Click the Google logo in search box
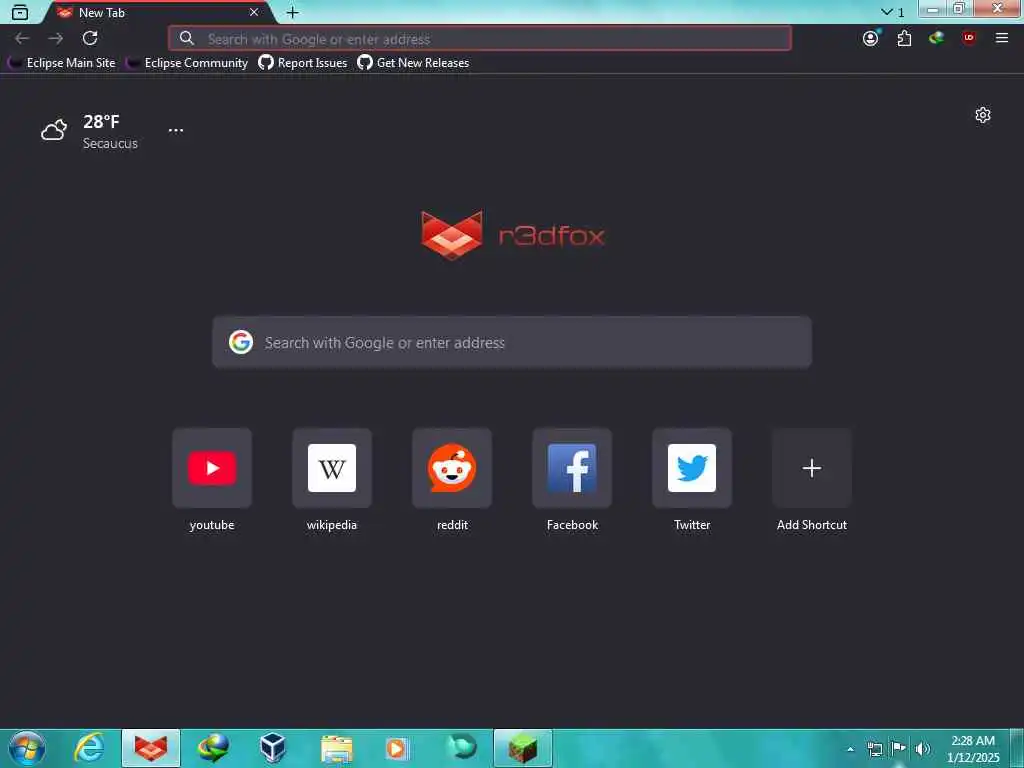 point(241,342)
